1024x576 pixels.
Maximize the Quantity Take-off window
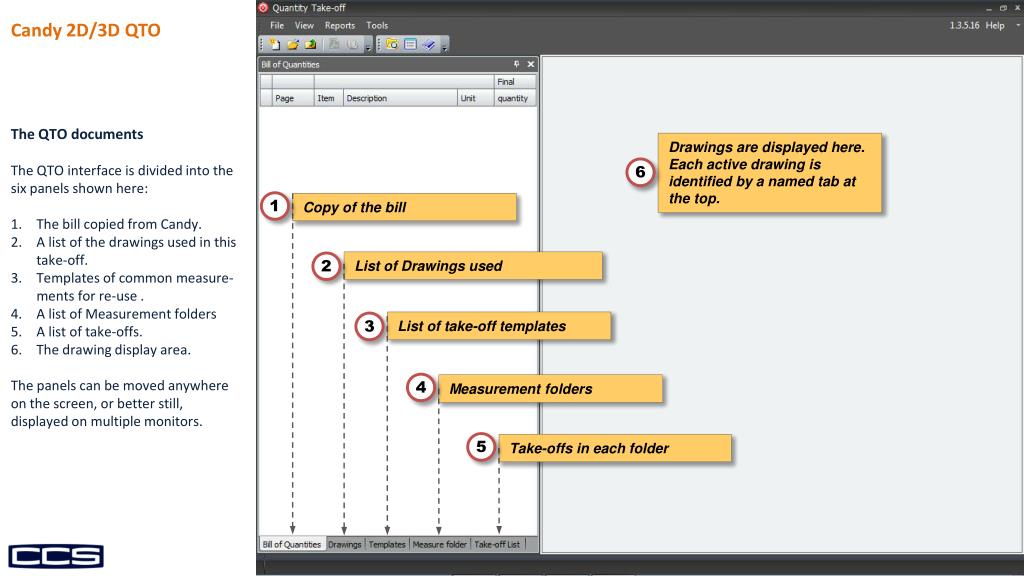click(1003, 8)
